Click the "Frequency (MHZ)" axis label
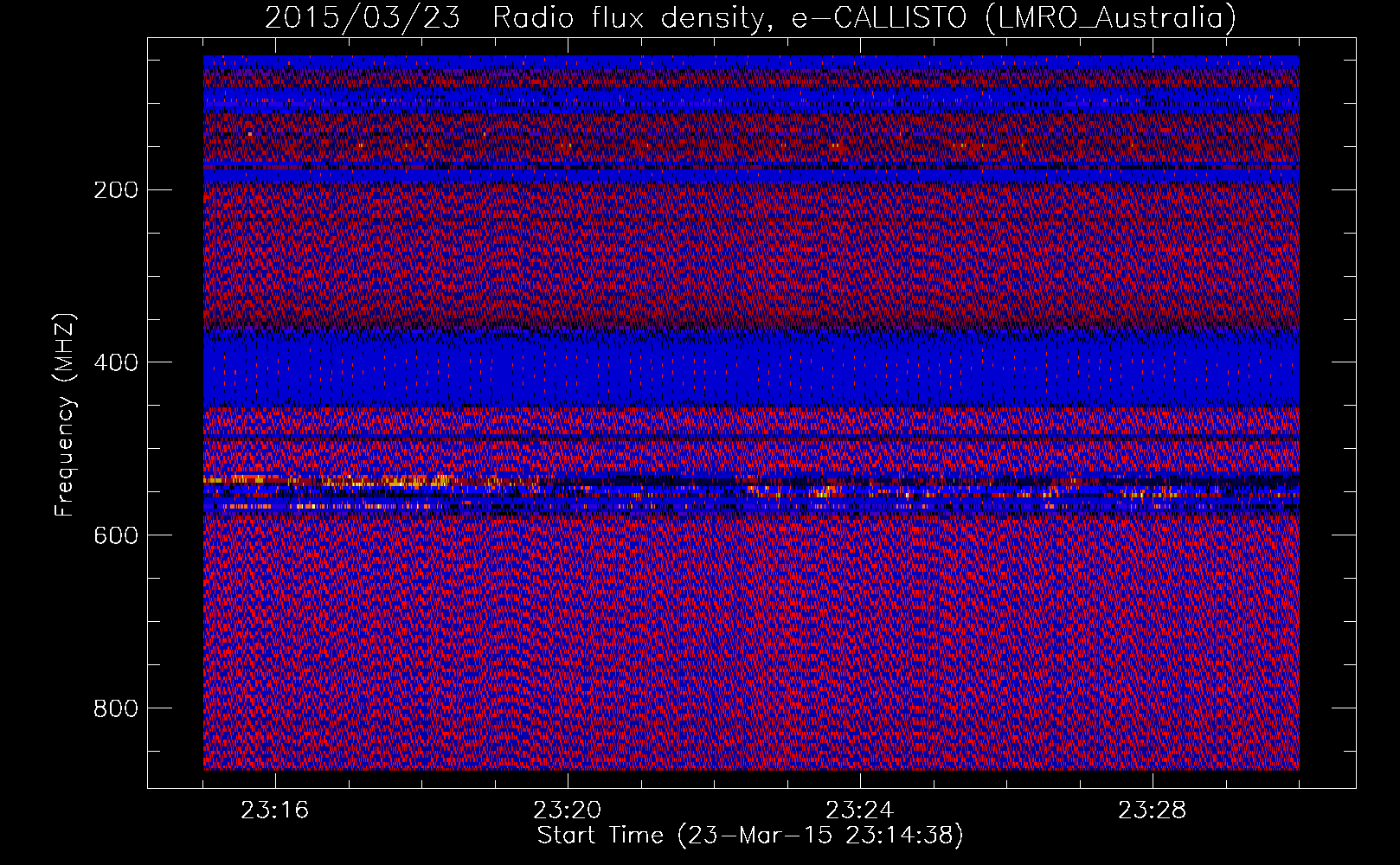Image resolution: width=1400 pixels, height=865 pixels. (66, 414)
